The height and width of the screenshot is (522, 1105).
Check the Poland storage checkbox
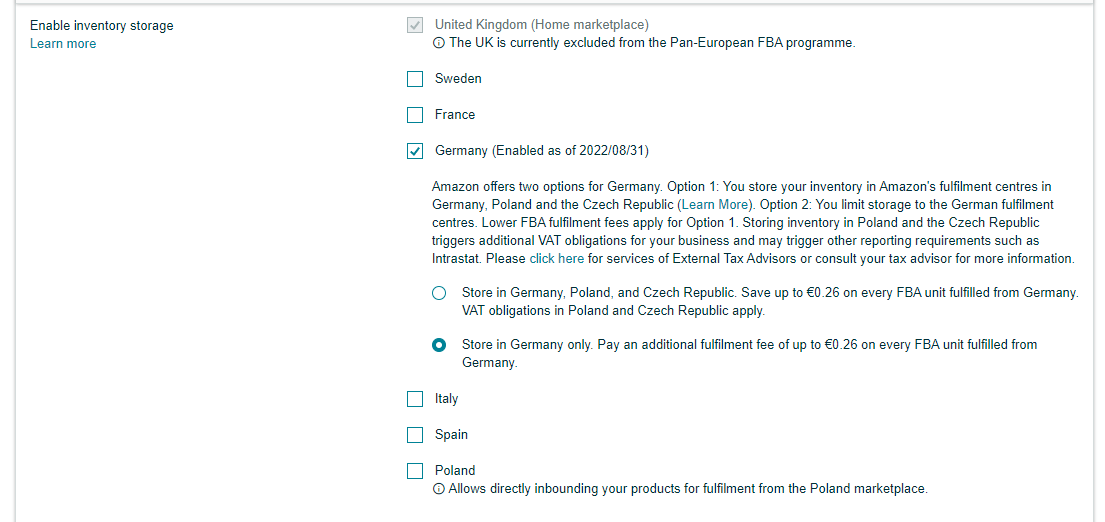point(415,471)
